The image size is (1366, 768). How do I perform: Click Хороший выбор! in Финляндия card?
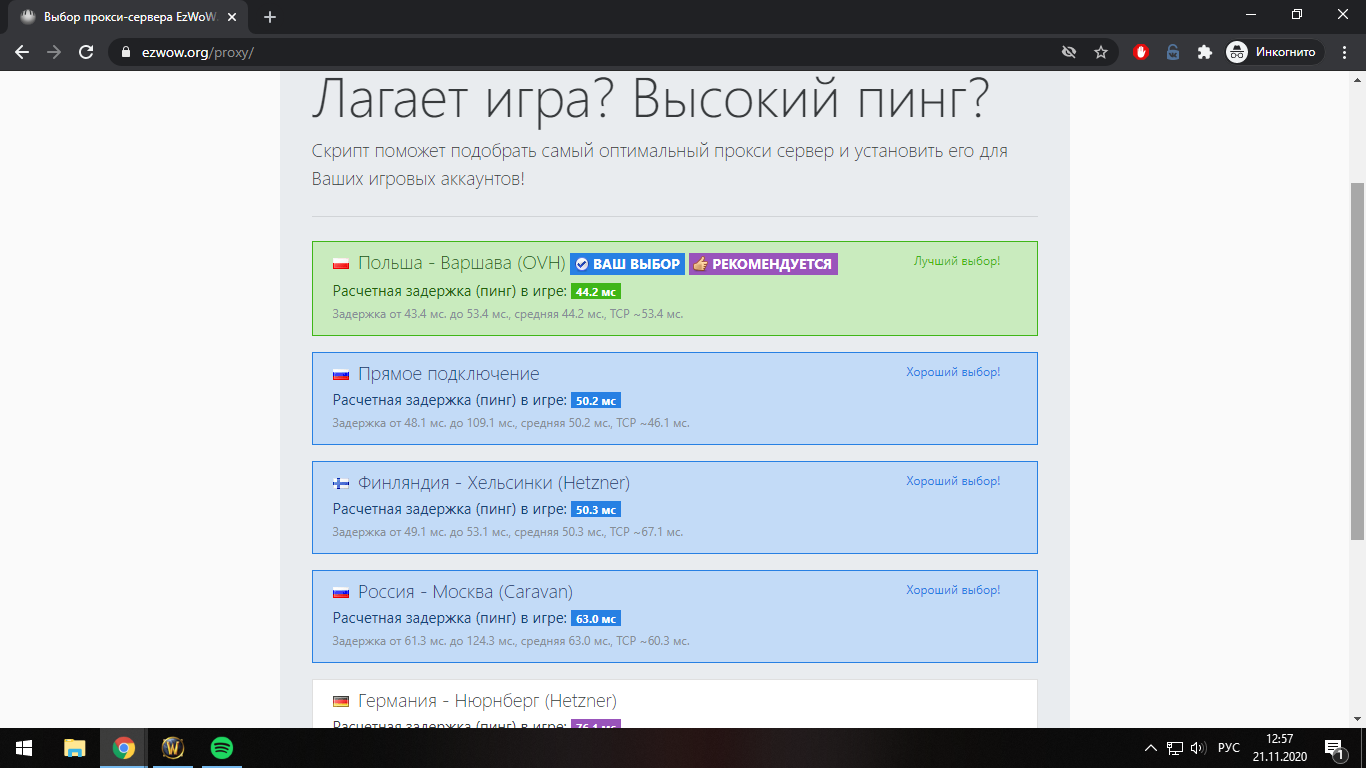[953, 481]
